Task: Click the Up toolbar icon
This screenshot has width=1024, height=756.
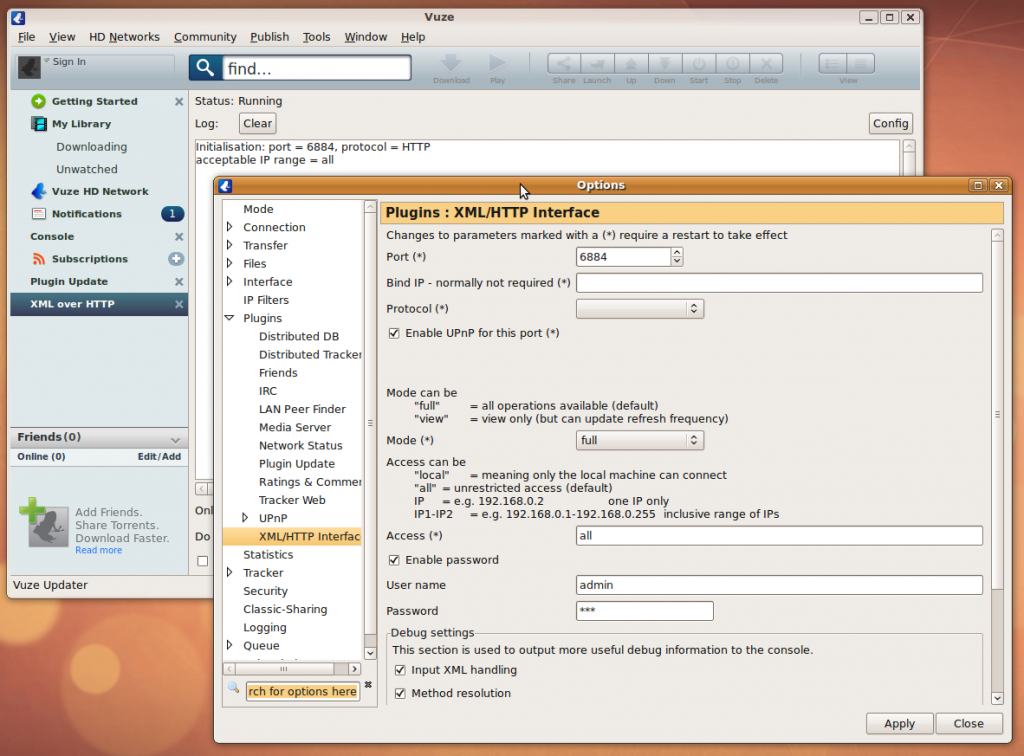Action: pos(631,64)
